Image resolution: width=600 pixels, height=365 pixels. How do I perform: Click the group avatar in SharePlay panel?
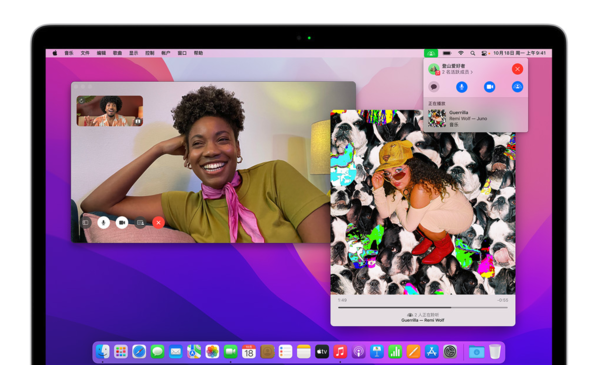click(x=434, y=69)
